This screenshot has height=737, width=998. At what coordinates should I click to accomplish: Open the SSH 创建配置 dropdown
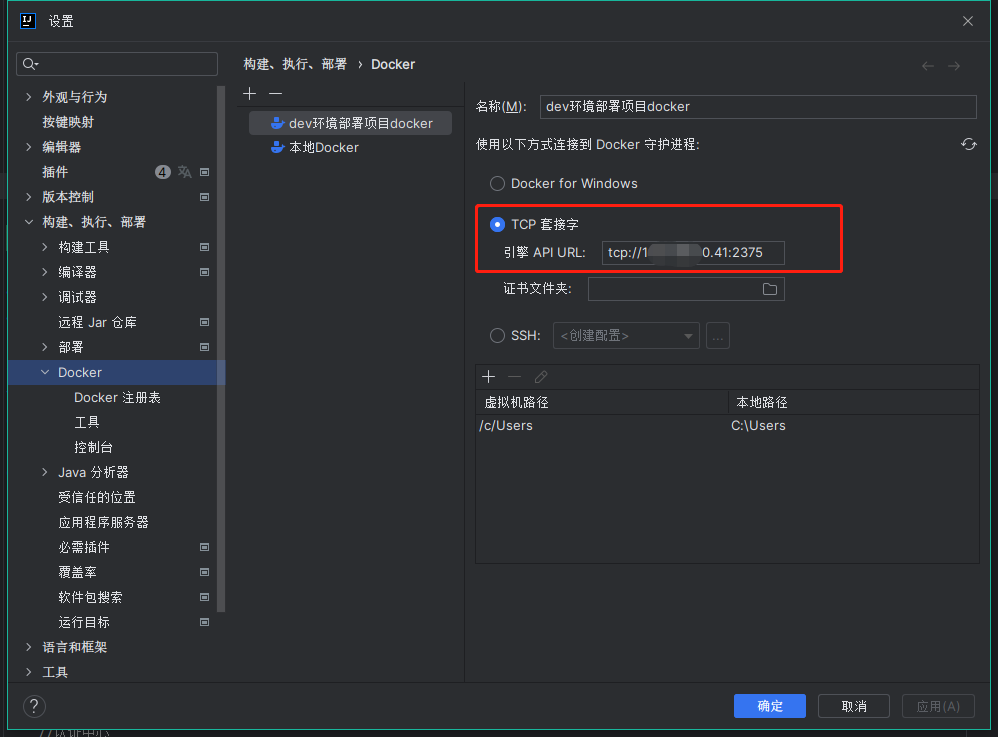626,335
